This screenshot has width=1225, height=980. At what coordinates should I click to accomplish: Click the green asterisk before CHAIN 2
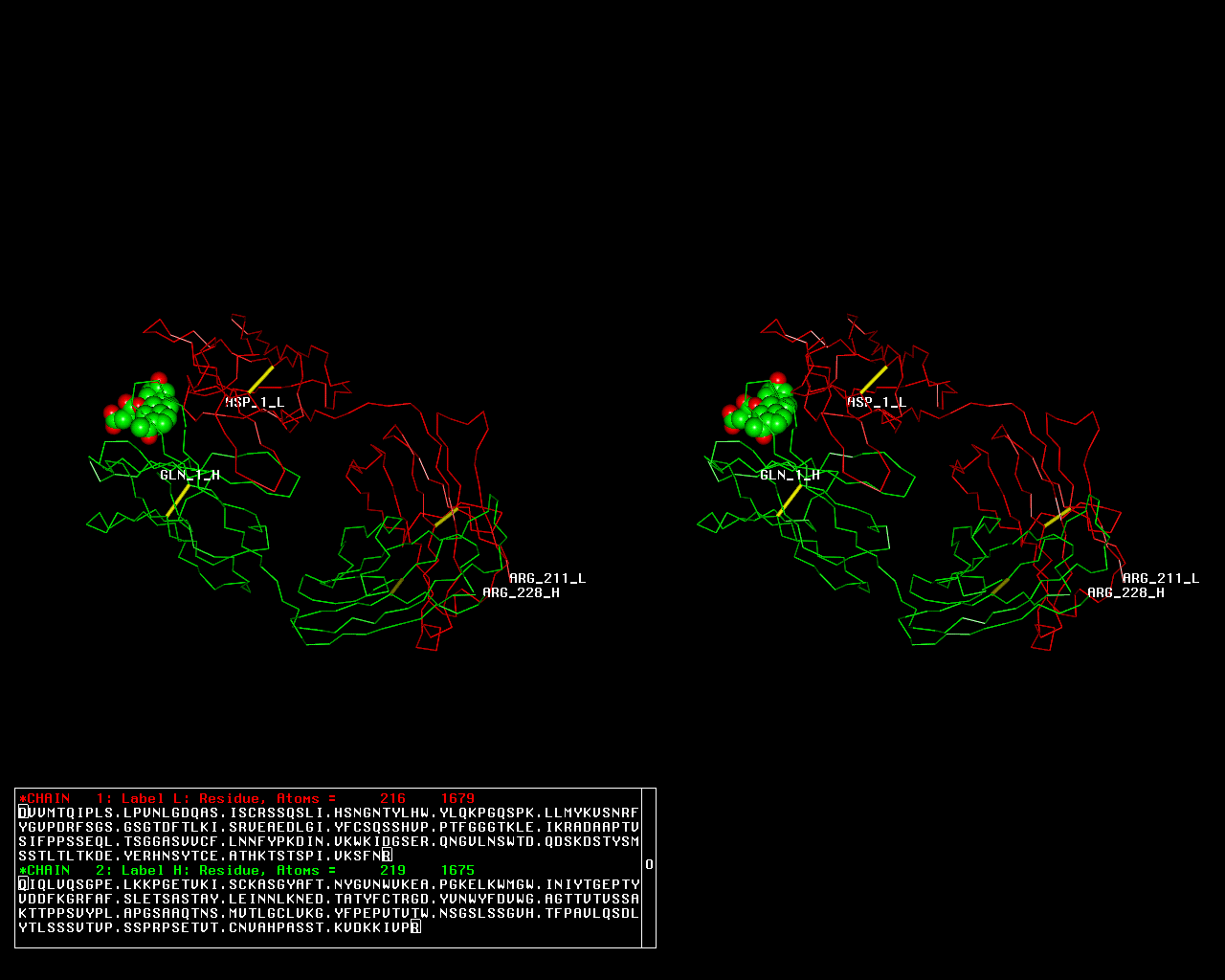[22, 870]
